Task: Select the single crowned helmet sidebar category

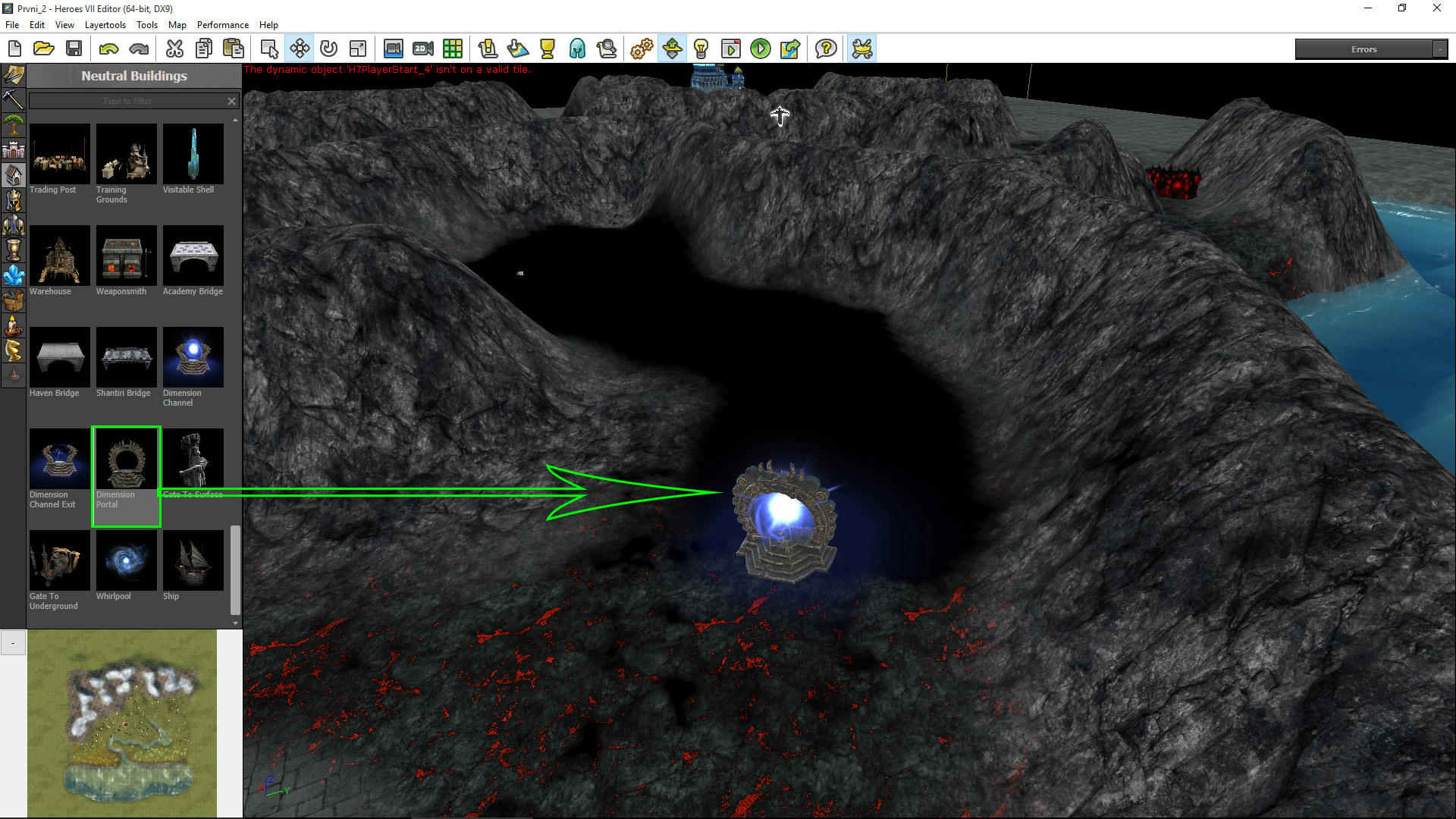Action: point(14,200)
